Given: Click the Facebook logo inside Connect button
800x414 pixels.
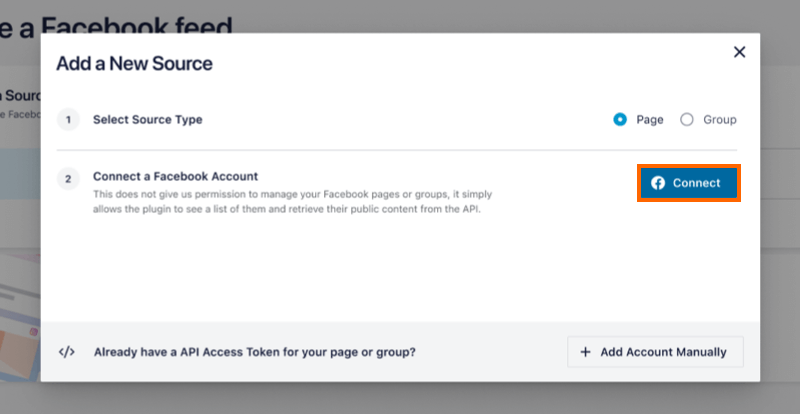Looking at the screenshot, I should (658, 183).
